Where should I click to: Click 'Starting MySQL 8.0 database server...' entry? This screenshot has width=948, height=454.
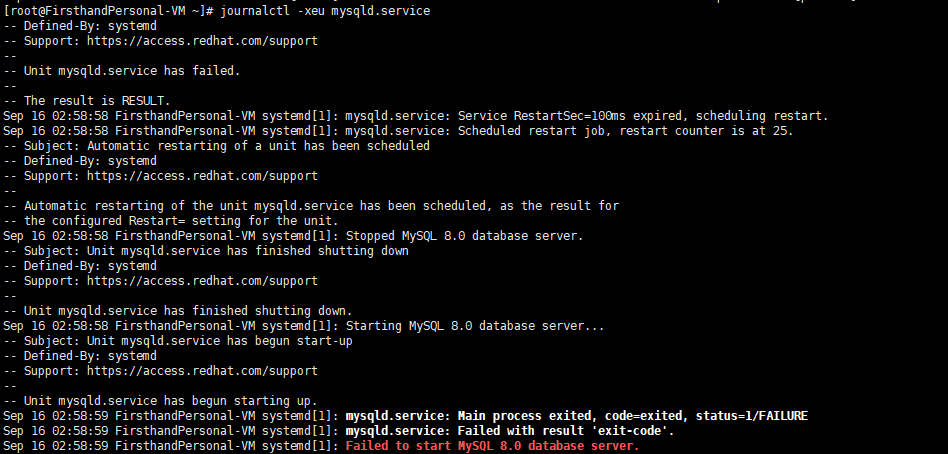click(x=475, y=326)
